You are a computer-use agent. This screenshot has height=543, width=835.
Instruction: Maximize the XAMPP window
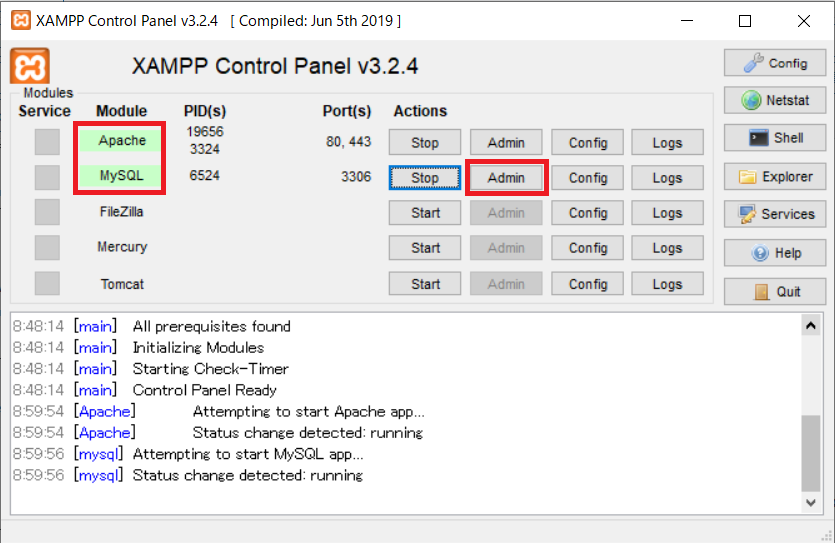(745, 21)
